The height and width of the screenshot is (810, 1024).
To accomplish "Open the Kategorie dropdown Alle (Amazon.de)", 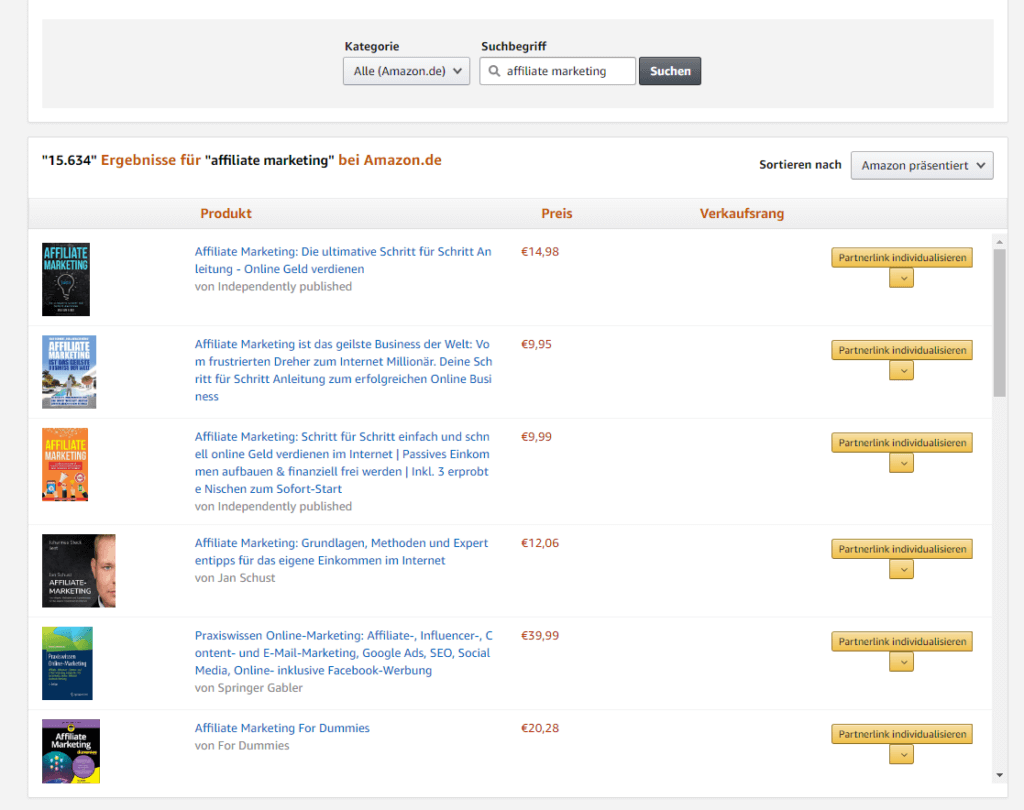I will coord(406,71).
